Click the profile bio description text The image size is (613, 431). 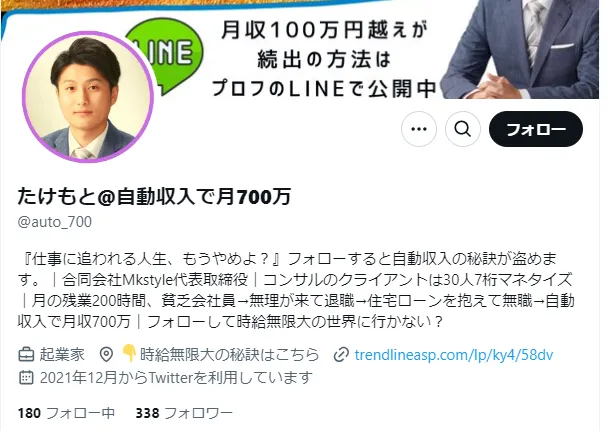296,290
